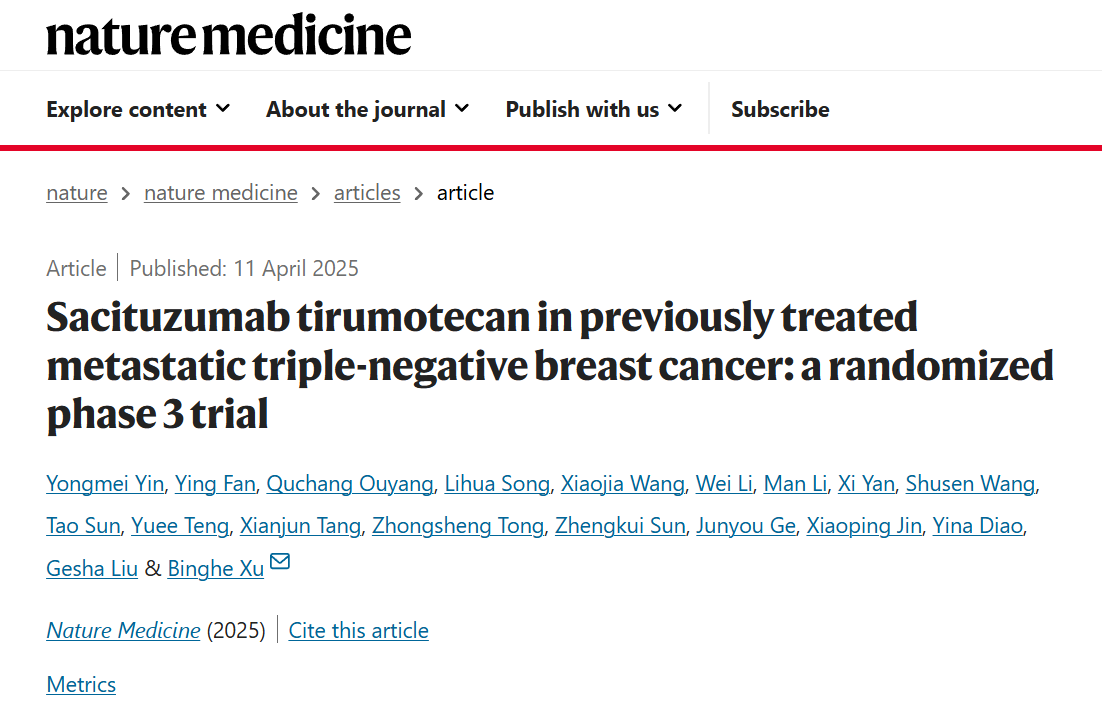The width and height of the screenshot is (1102, 715).
Task: Click the email envelope icon beside Binghe Xu
Action: (x=280, y=561)
